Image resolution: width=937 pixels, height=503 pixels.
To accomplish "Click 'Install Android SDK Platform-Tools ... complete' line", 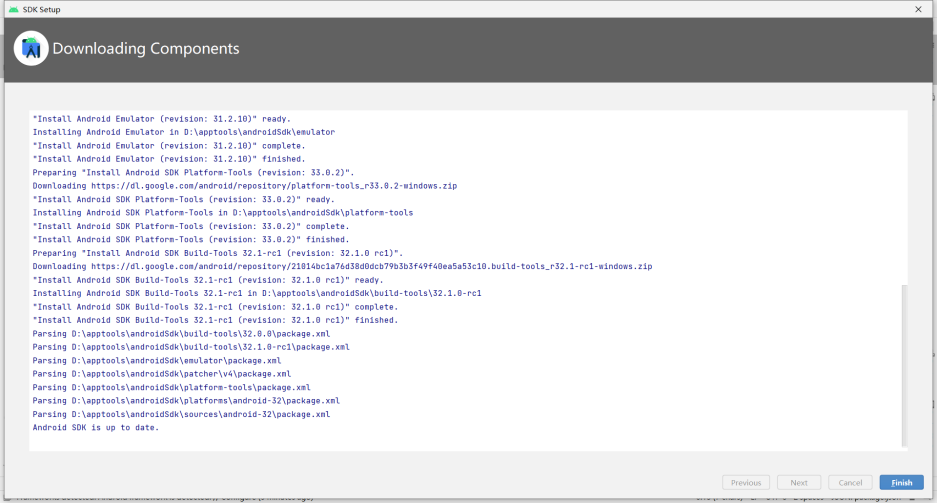I will (x=191, y=226).
